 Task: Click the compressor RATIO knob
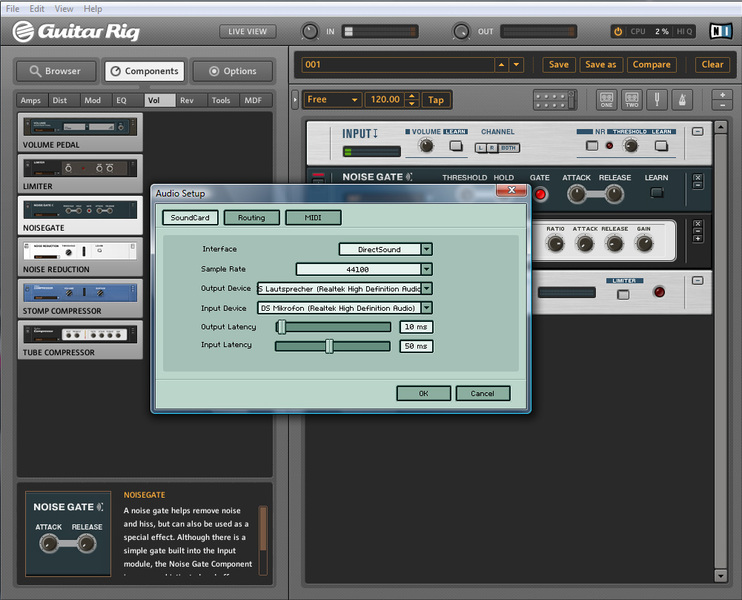555,244
